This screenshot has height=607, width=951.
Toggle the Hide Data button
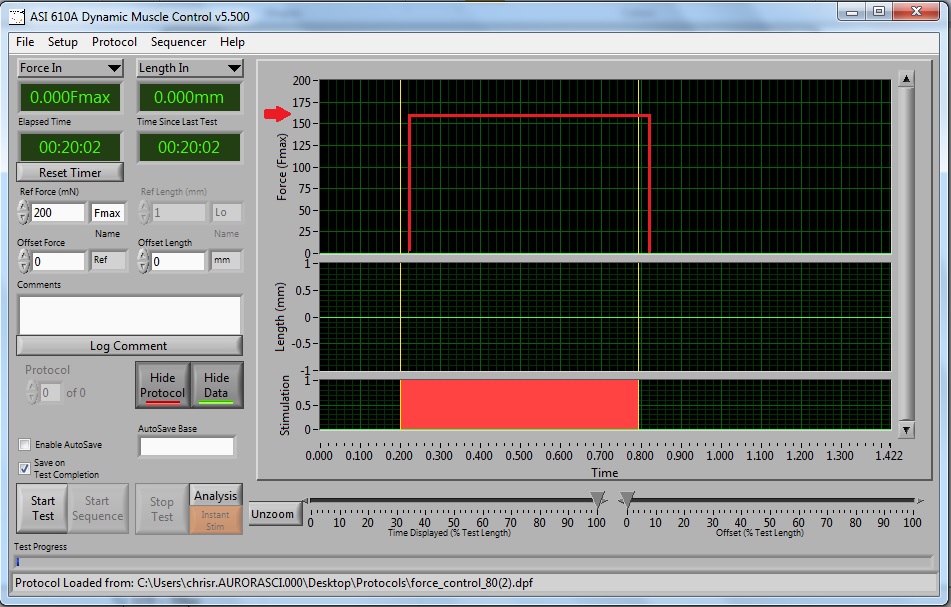pos(217,385)
